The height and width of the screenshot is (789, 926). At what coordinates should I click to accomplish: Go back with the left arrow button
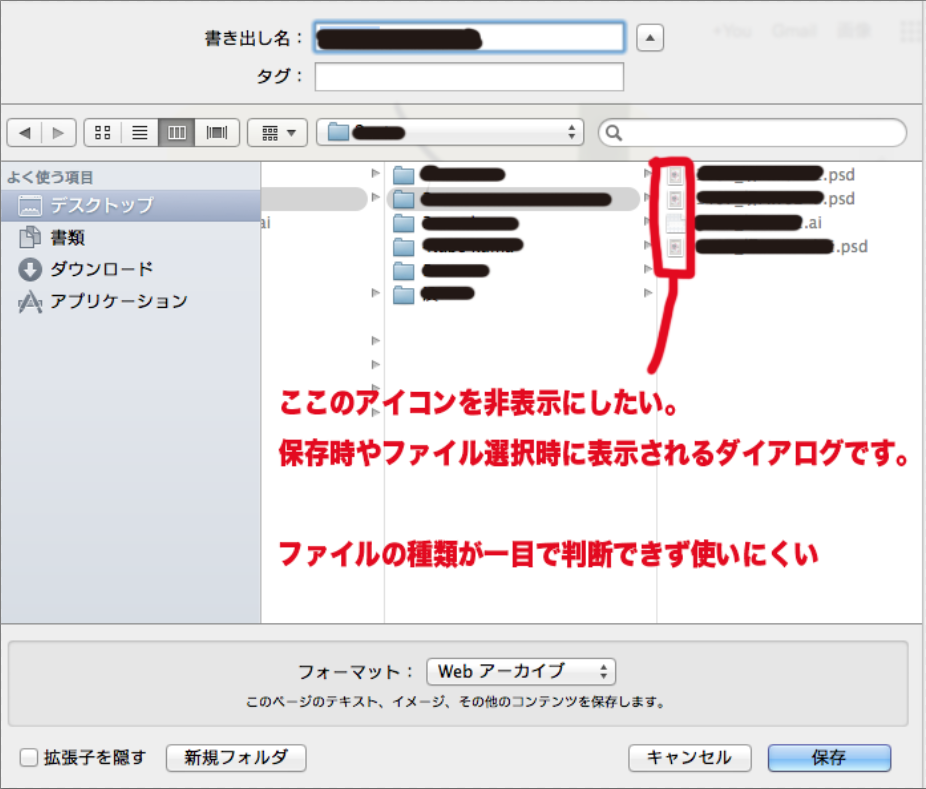point(24,133)
